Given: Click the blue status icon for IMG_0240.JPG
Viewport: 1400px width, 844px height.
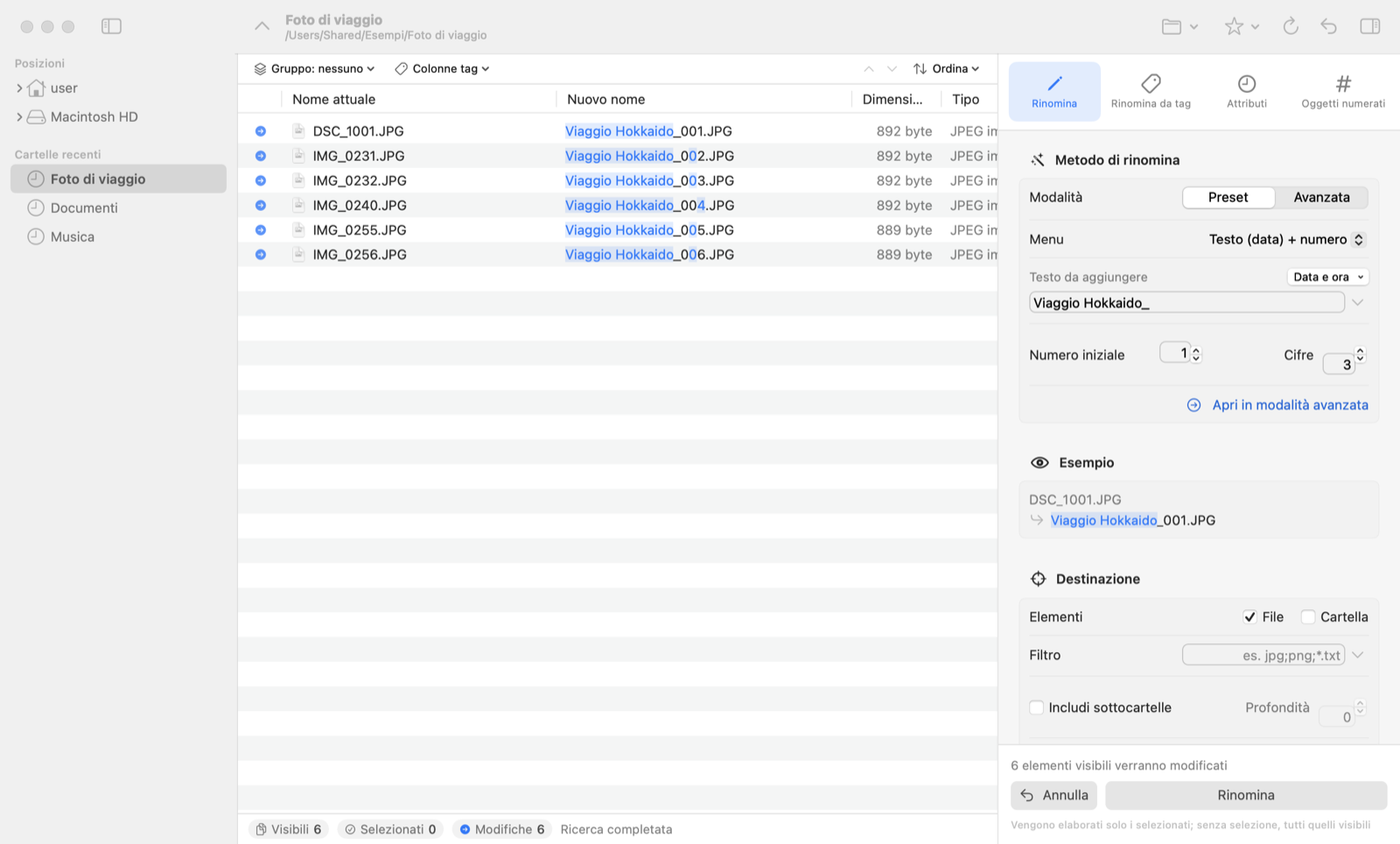Looking at the screenshot, I should pyautogui.click(x=261, y=205).
